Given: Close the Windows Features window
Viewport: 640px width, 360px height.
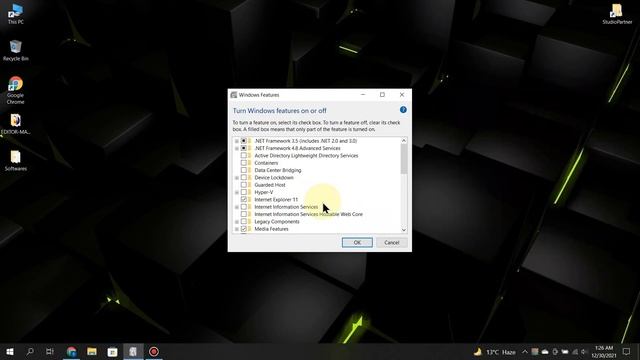Looking at the screenshot, I should coord(402,95).
